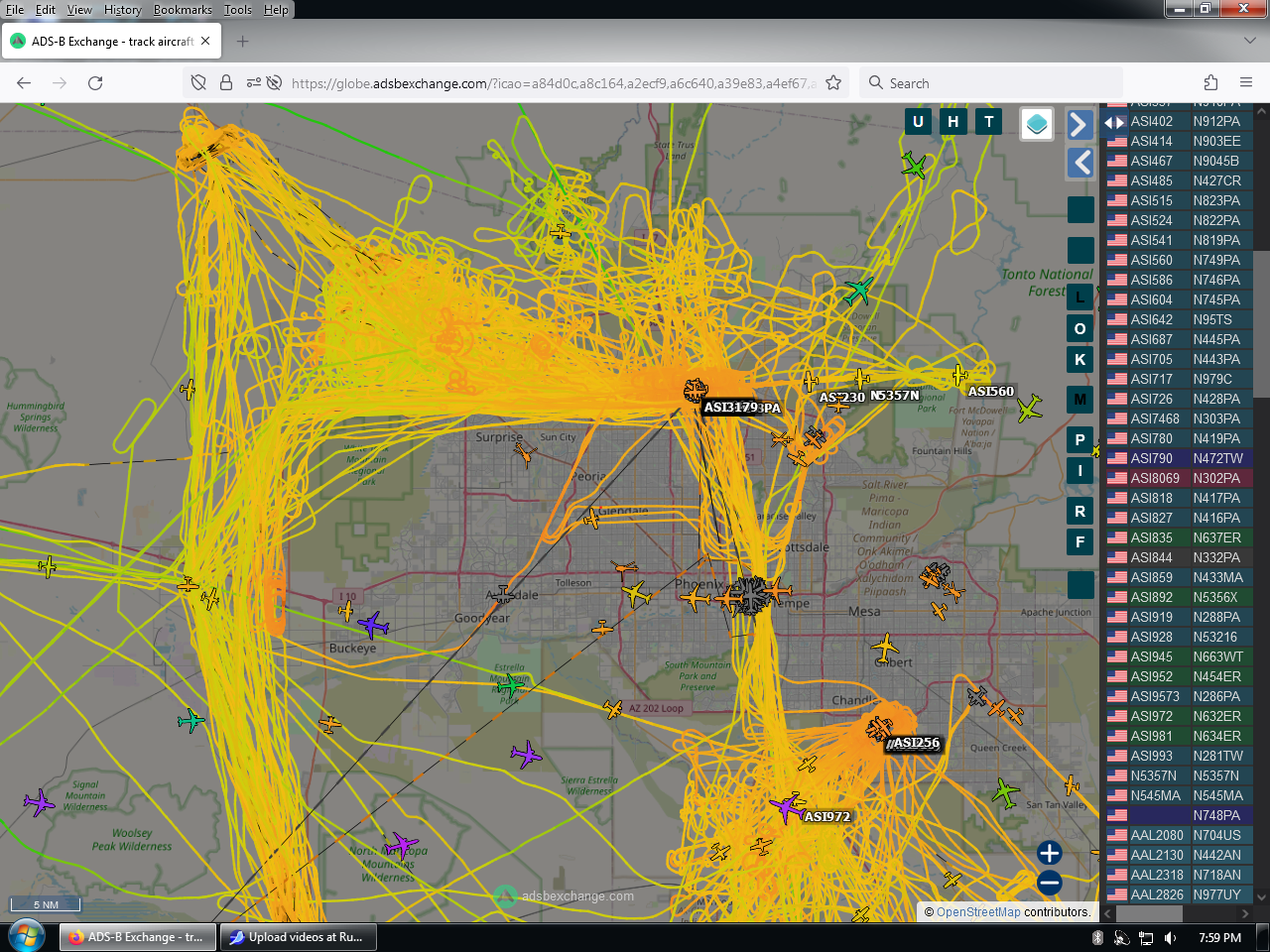The height and width of the screenshot is (952, 1270).
Task: Select the N5357N list row
Action: point(1179,775)
